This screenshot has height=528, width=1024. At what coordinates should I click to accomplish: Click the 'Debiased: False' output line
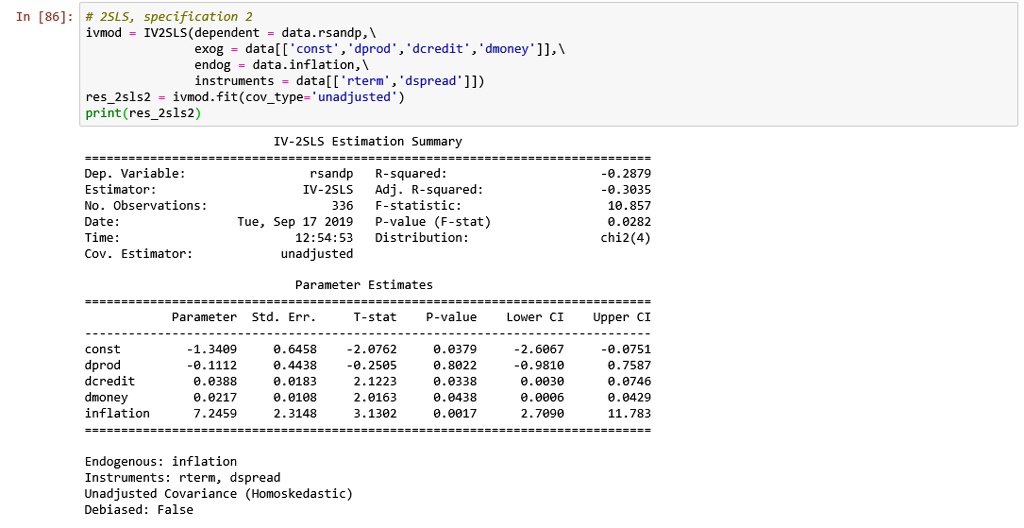click(x=138, y=510)
